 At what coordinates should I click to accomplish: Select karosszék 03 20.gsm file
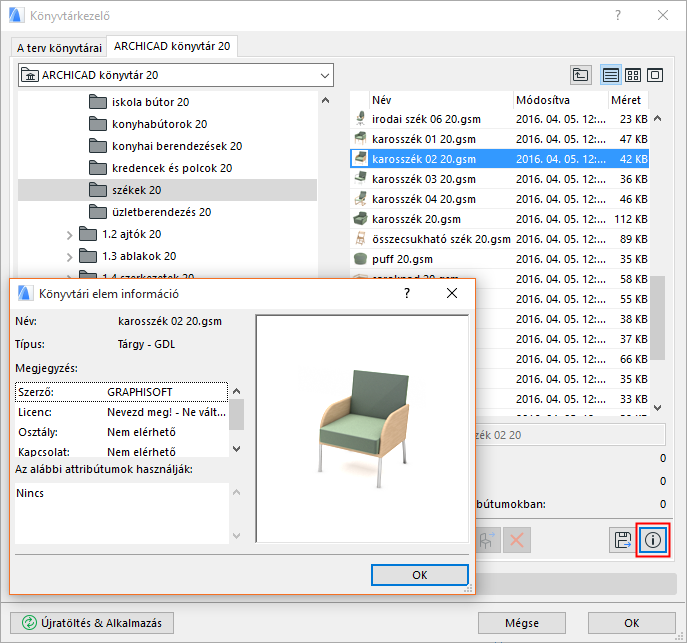point(499,179)
